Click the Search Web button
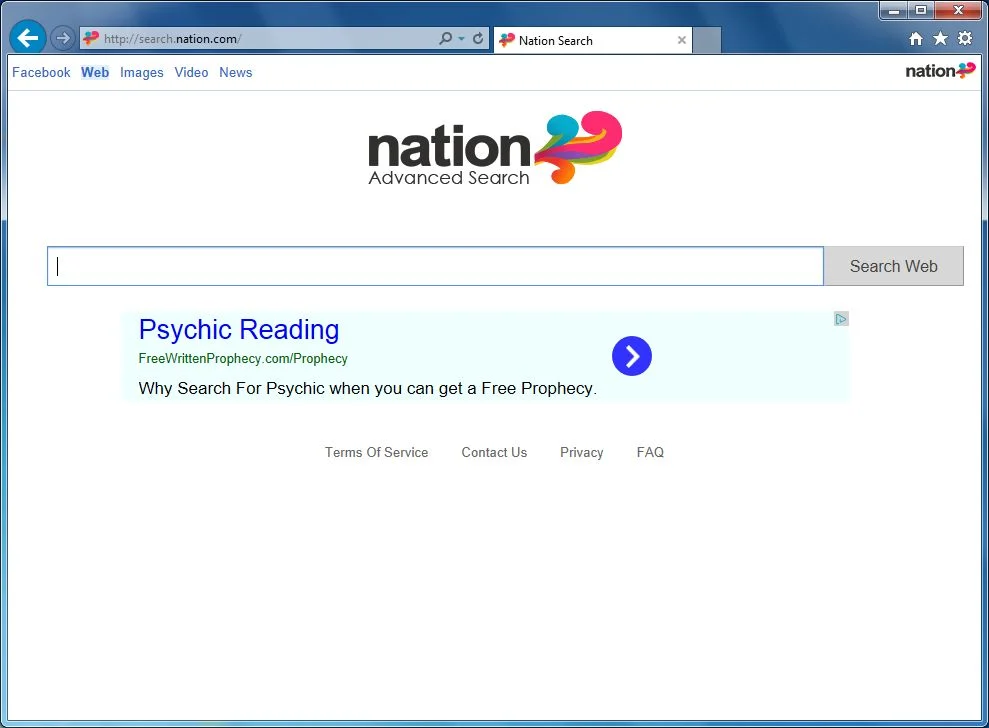Screen dimensions: 989x728 (894, 266)
